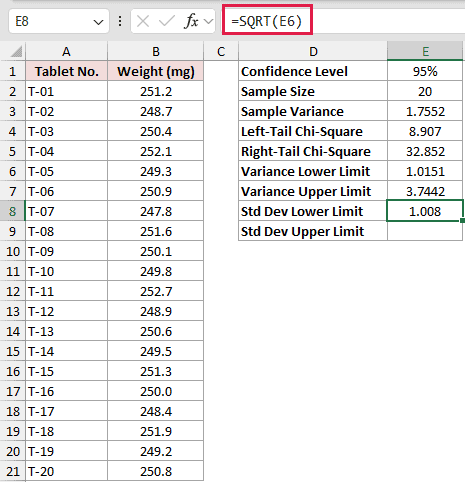Select column C header
The image size is (465, 482).
click(x=221, y=52)
